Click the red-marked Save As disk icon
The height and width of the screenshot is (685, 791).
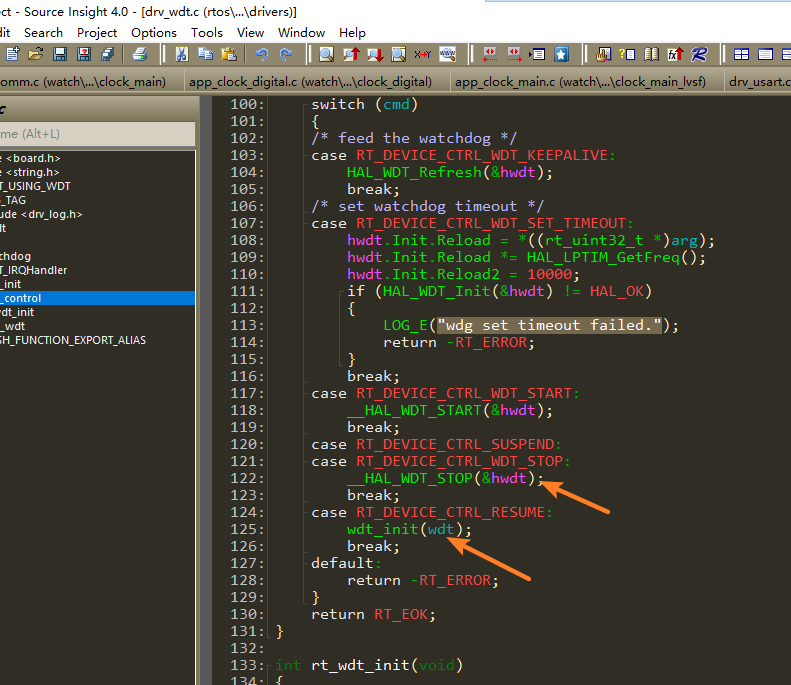click(84, 54)
